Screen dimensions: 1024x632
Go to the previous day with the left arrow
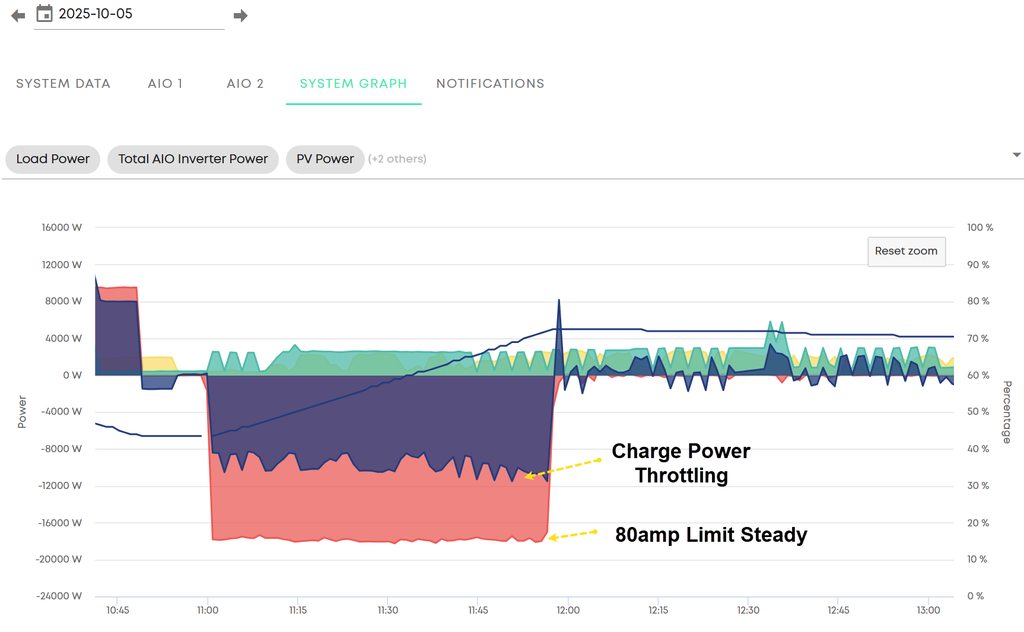tap(18, 15)
